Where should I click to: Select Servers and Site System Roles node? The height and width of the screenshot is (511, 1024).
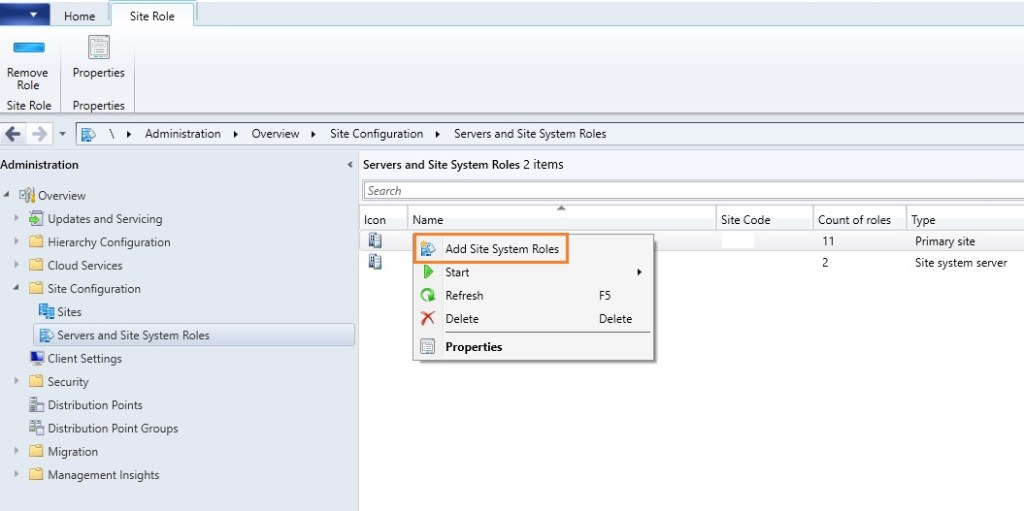pyautogui.click(x=193, y=335)
